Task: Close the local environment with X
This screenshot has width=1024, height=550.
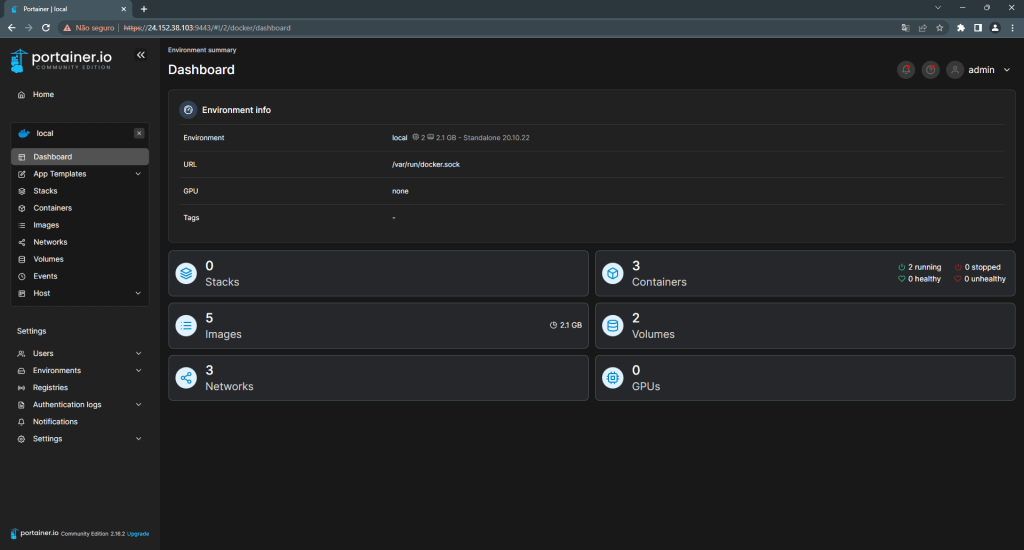Action: click(139, 133)
